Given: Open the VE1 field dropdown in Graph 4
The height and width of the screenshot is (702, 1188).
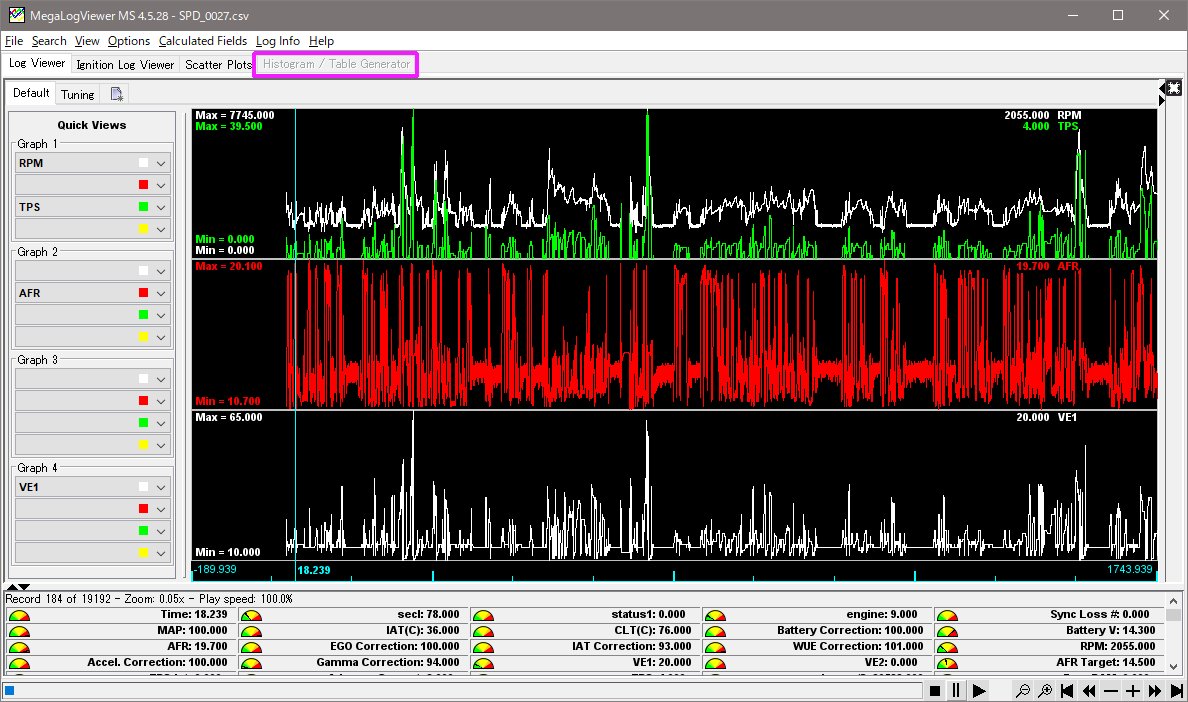Looking at the screenshot, I should click(x=161, y=487).
